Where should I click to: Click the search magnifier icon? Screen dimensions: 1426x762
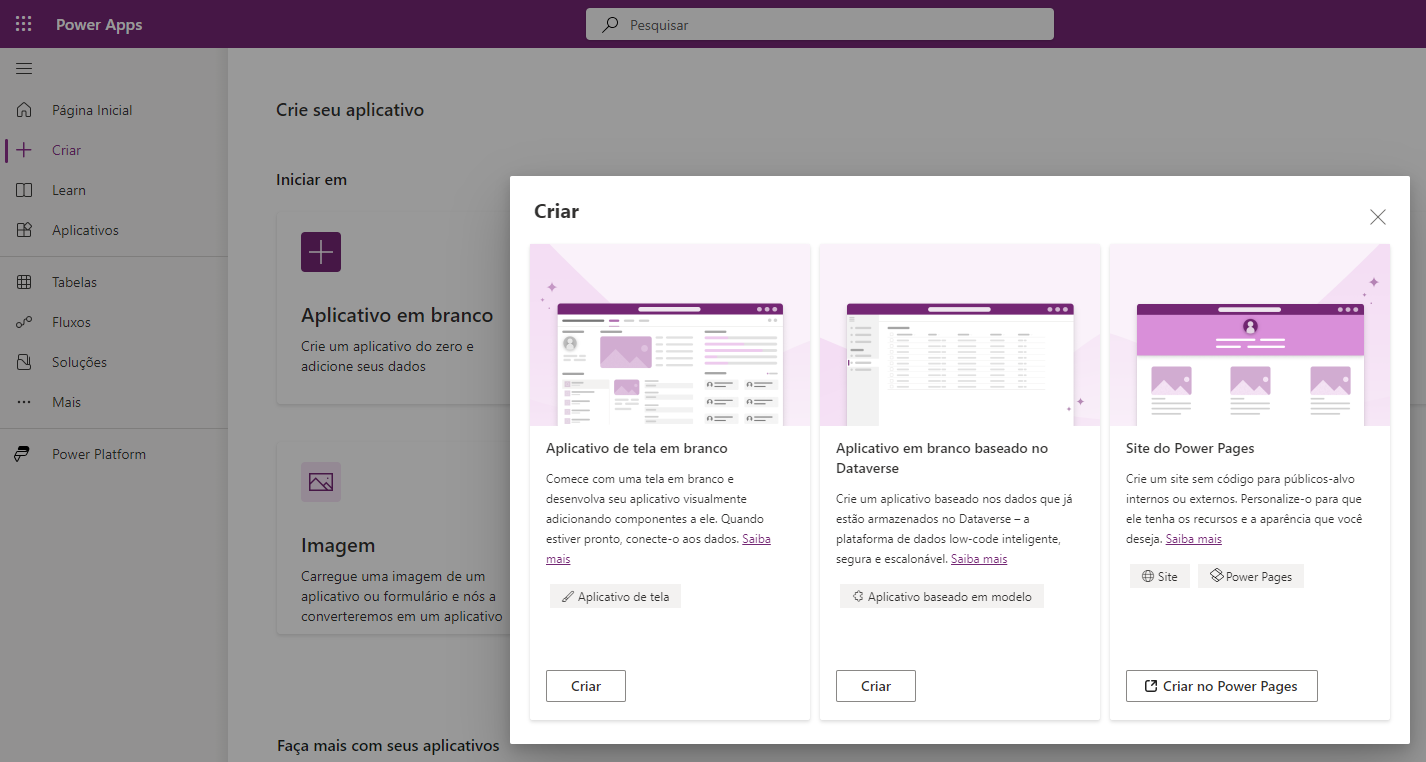(x=610, y=25)
